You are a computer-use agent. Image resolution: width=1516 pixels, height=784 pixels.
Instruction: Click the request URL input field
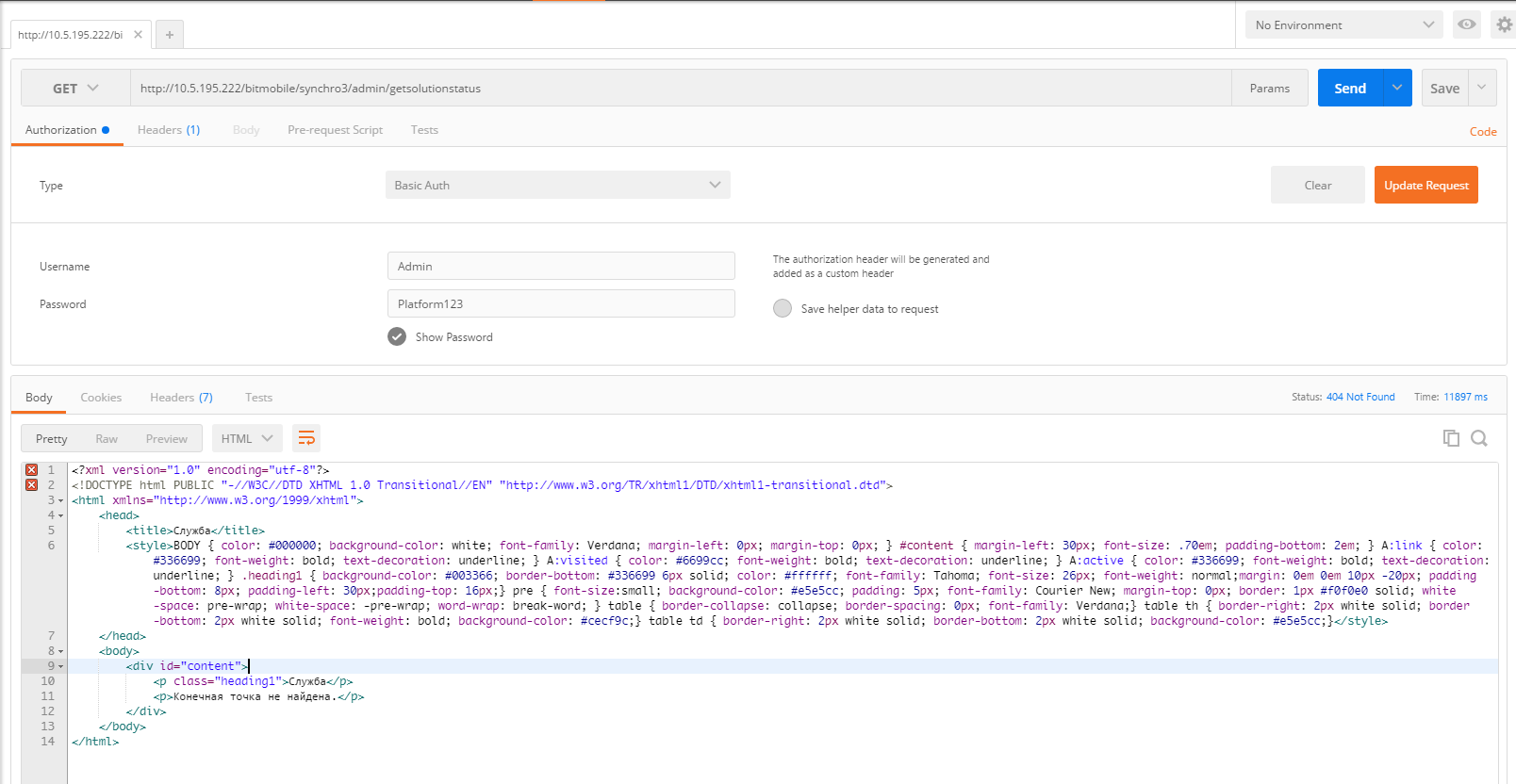[x=679, y=88]
